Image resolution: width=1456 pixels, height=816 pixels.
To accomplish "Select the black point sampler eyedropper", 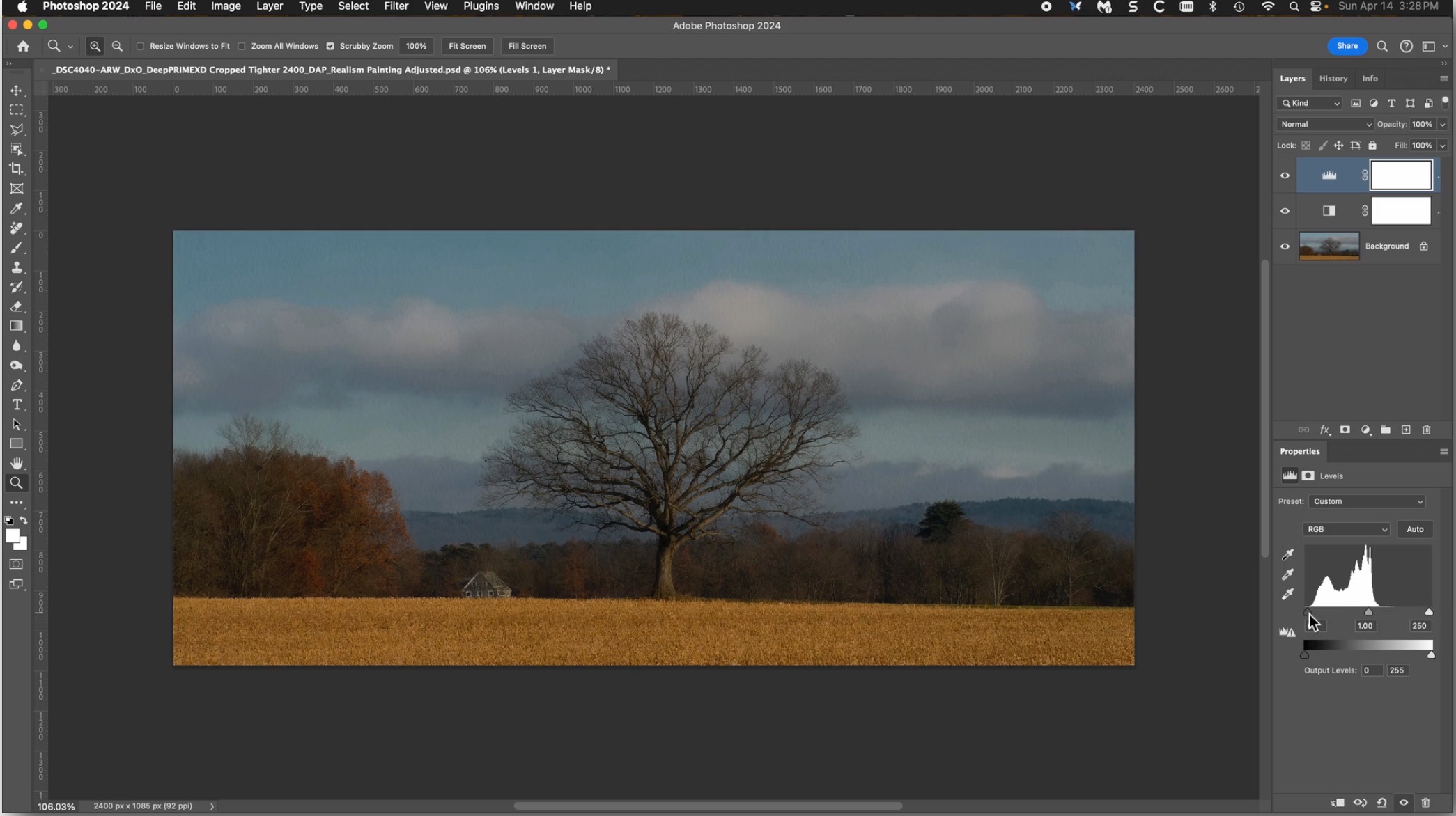I will [1287, 555].
